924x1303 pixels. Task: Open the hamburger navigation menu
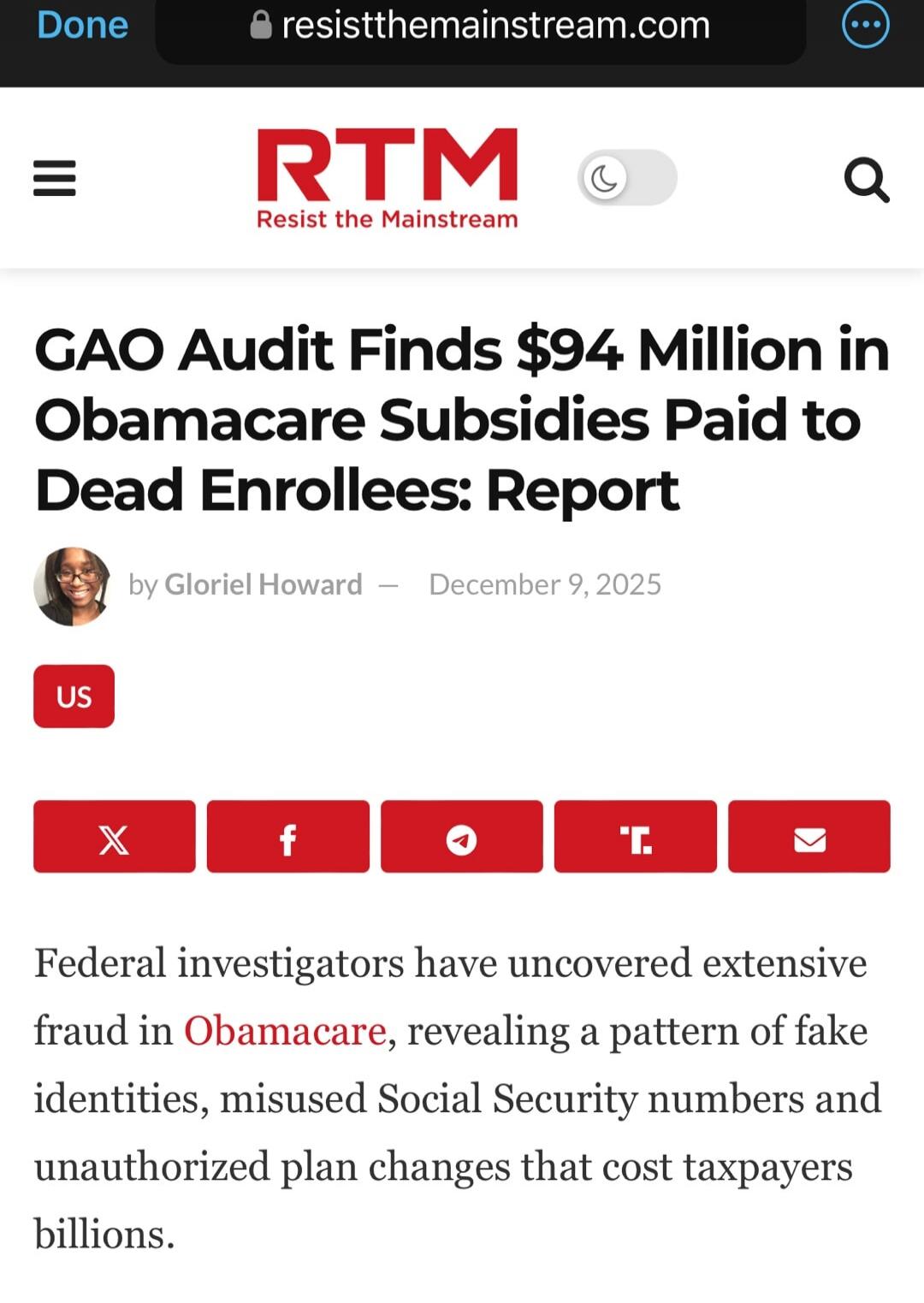coord(53,177)
